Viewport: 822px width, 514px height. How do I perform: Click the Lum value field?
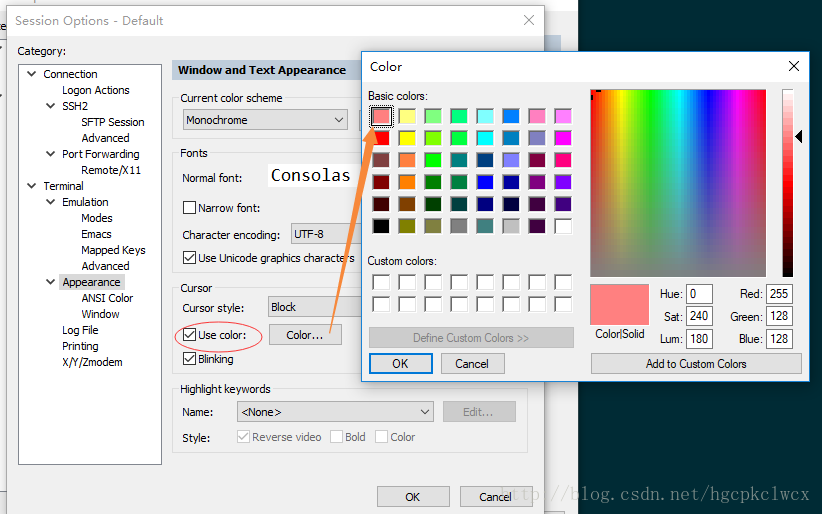(x=699, y=339)
